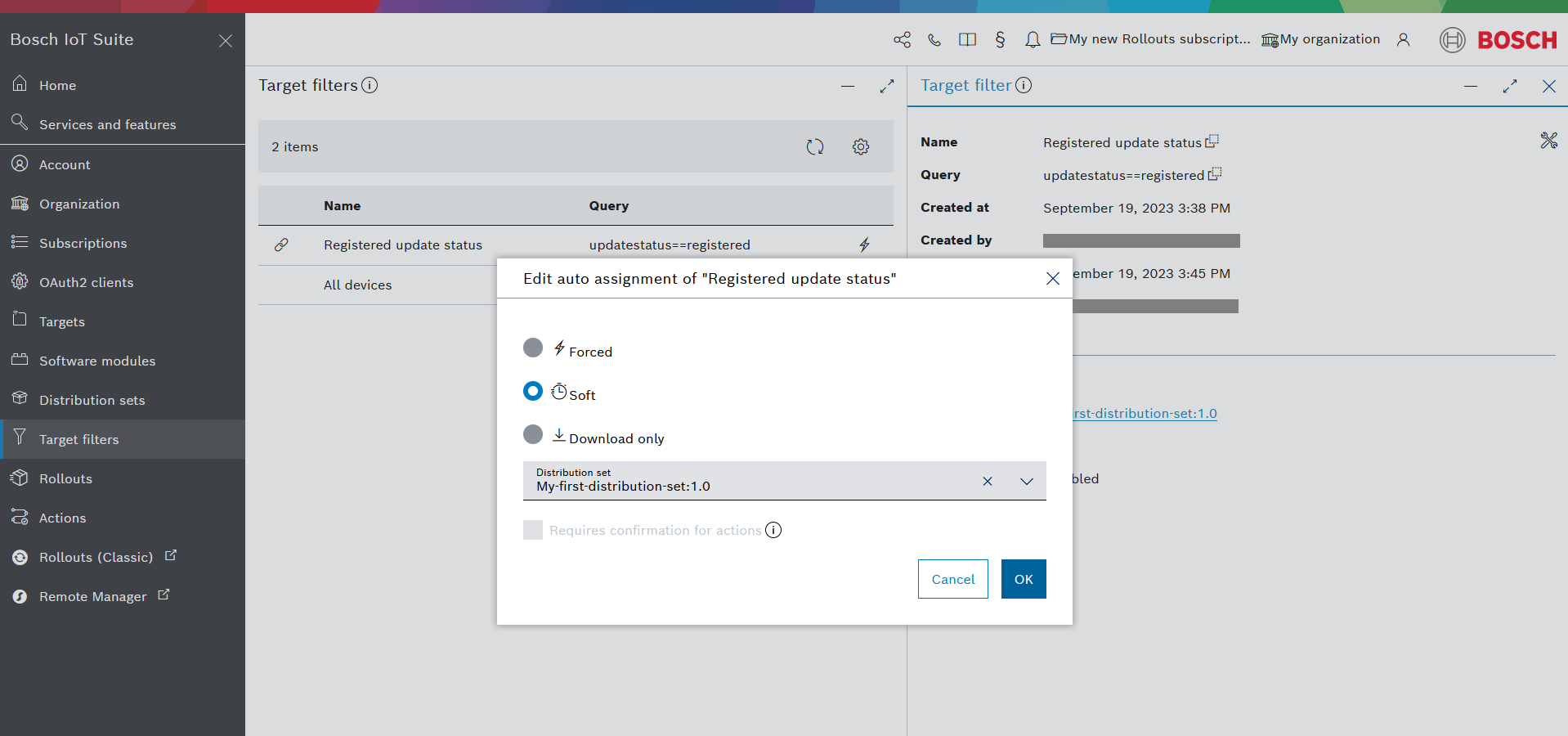Image resolution: width=1568 pixels, height=736 pixels.
Task: Open the notifications bell
Action: click(1033, 39)
